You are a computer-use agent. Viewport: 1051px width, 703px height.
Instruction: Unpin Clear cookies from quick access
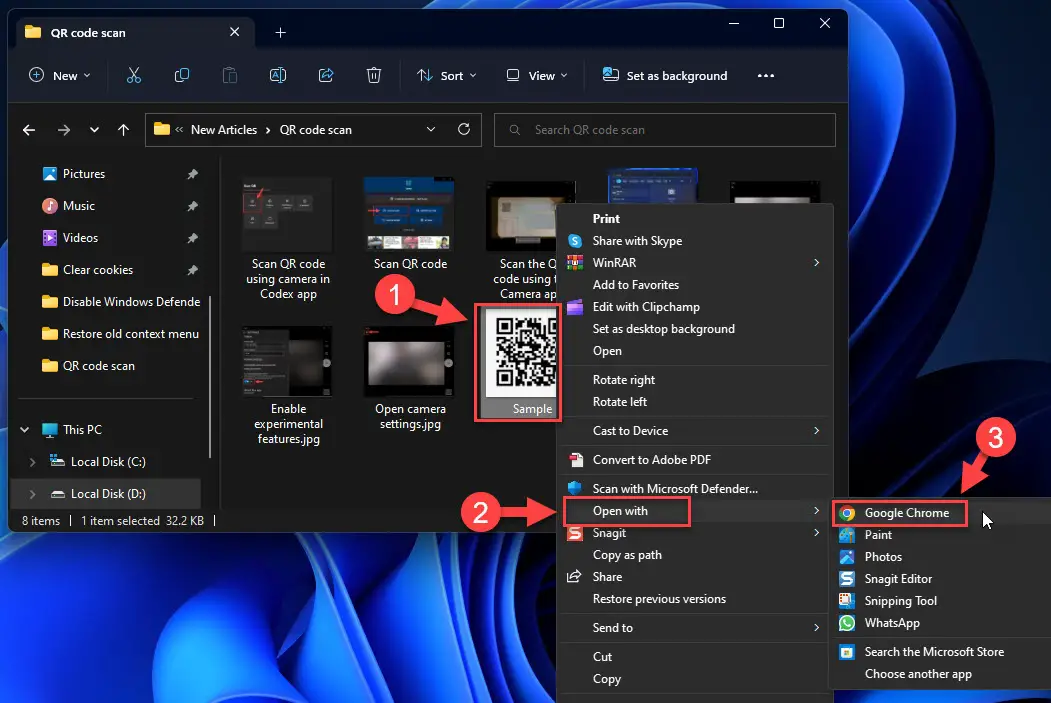[192, 270]
